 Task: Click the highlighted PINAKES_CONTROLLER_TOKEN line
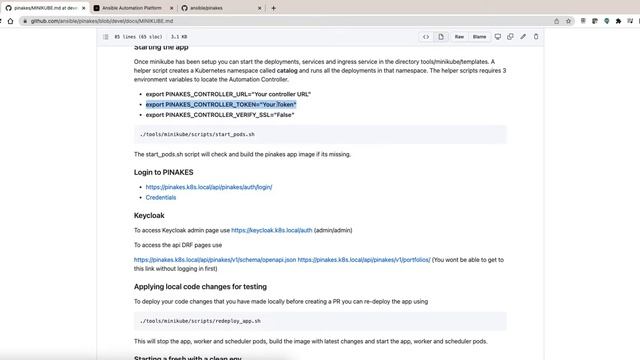[221, 104]
